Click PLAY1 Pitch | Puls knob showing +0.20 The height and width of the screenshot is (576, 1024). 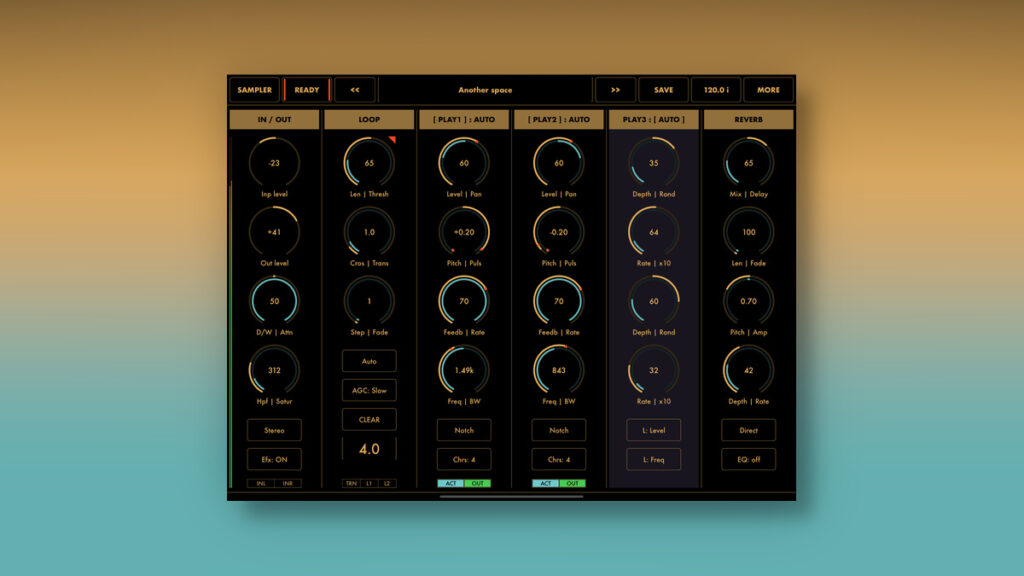(464, 232)
